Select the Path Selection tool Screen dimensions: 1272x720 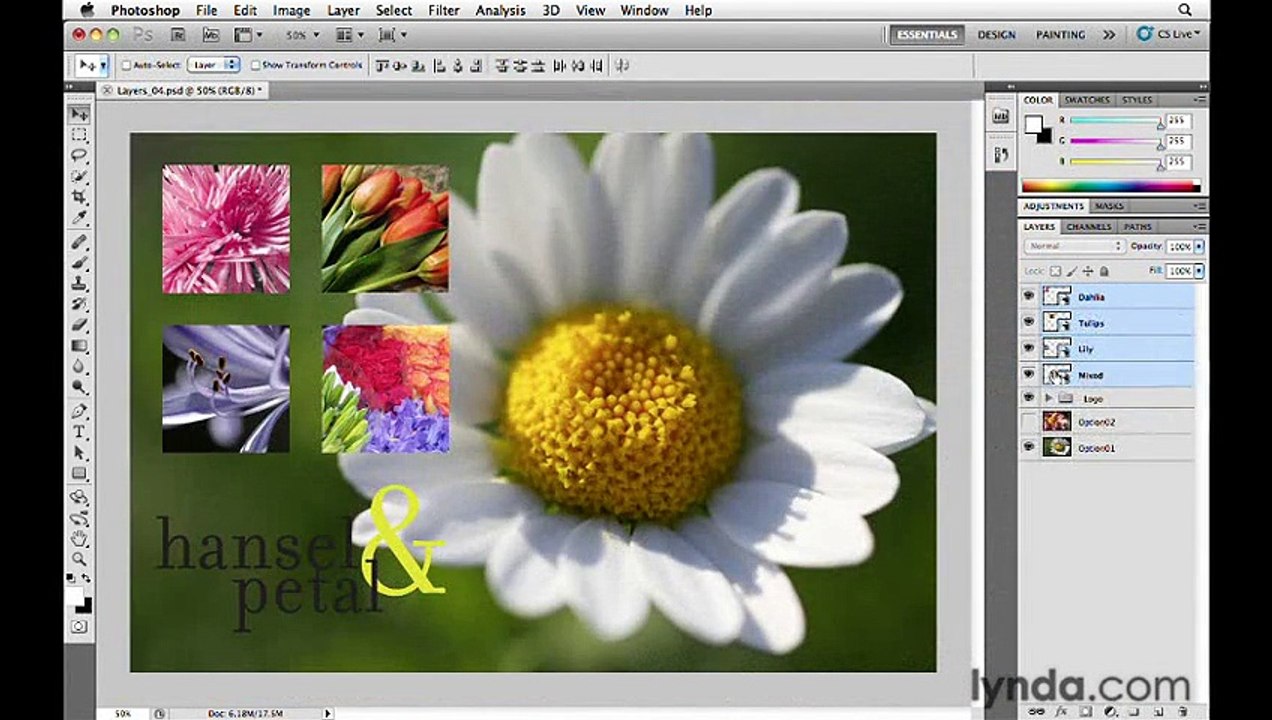79,453
